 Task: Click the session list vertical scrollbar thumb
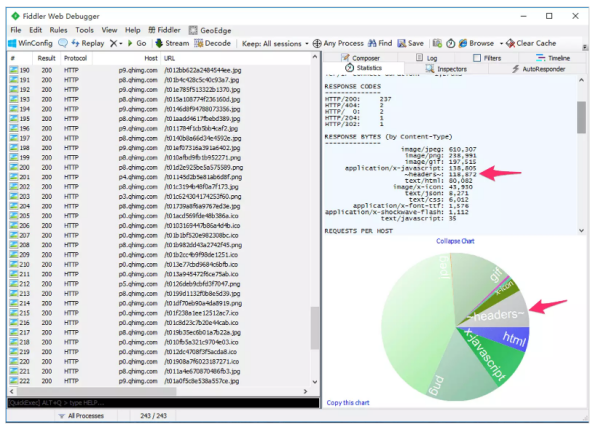click(315, 328)
